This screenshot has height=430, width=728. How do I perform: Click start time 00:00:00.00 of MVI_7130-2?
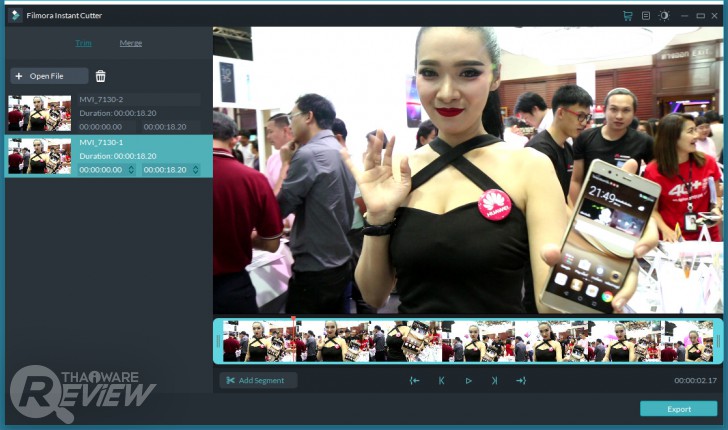click(101, 127)
